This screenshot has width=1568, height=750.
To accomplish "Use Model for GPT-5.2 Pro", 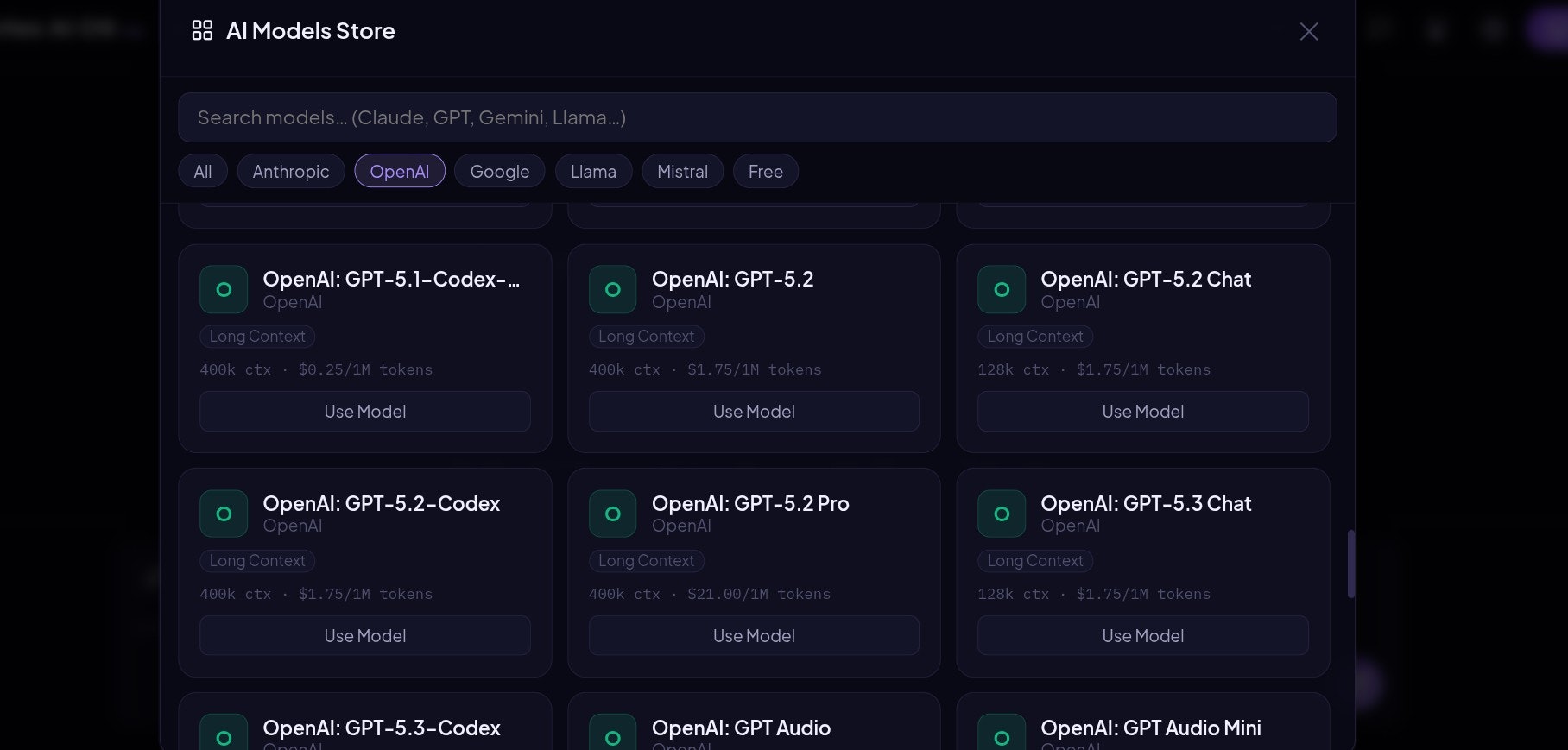I will point(754,636).
